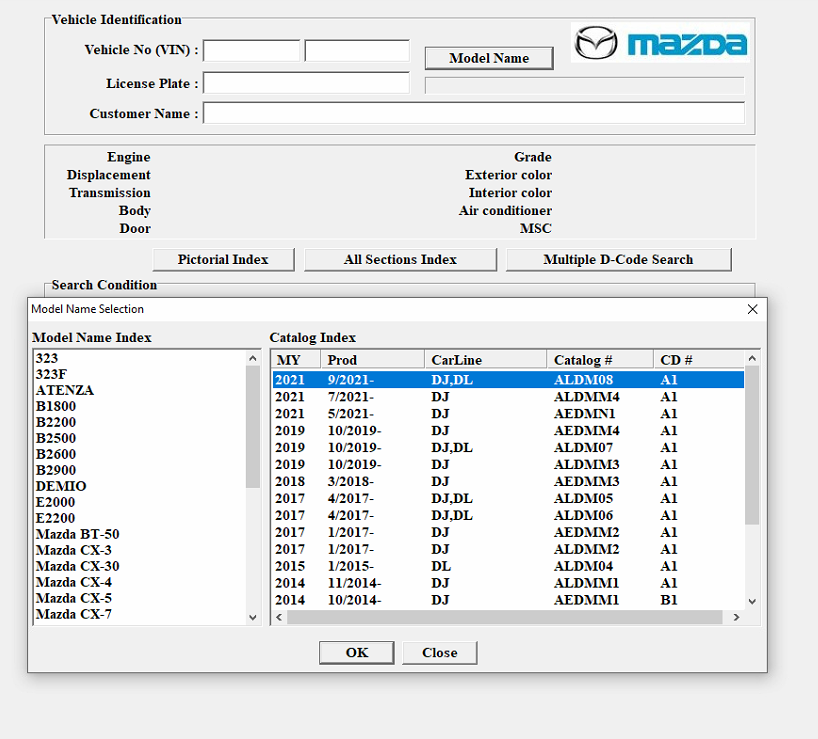Select Mazda BT-50 model entry
818x739 pixels.
click(x=77, y=534)
